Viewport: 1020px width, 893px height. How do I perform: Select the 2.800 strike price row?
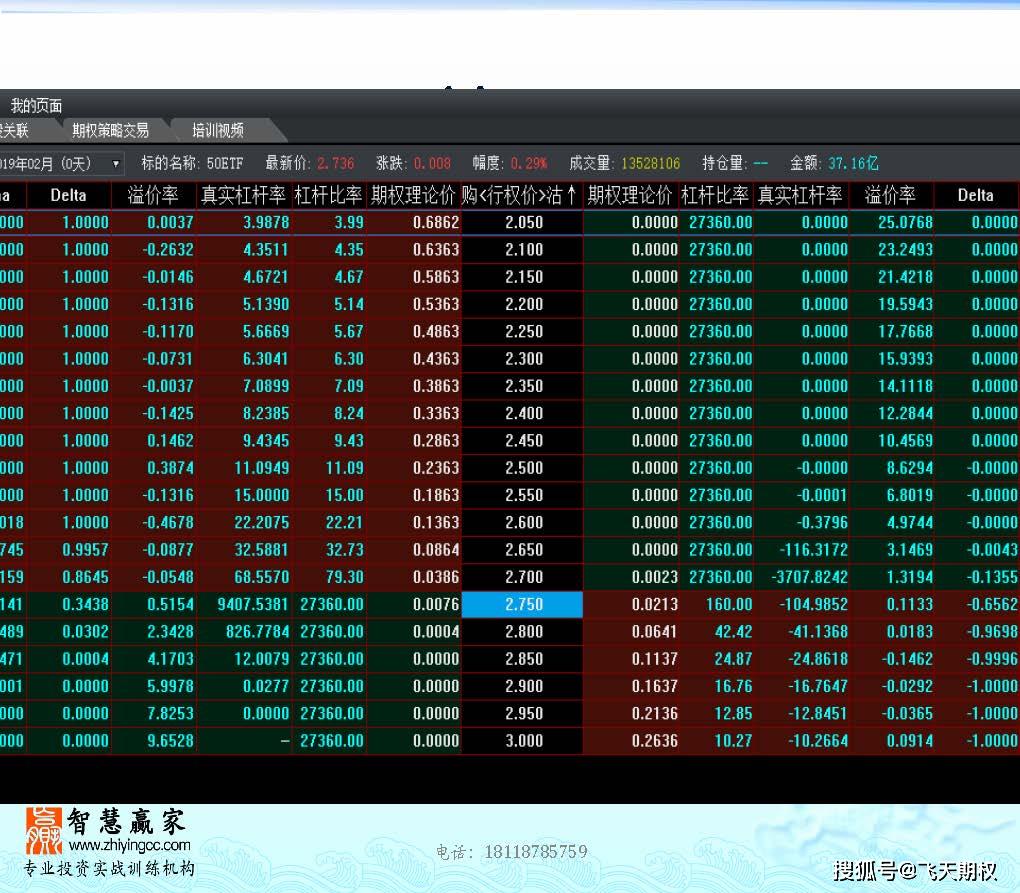click(522, 632)
